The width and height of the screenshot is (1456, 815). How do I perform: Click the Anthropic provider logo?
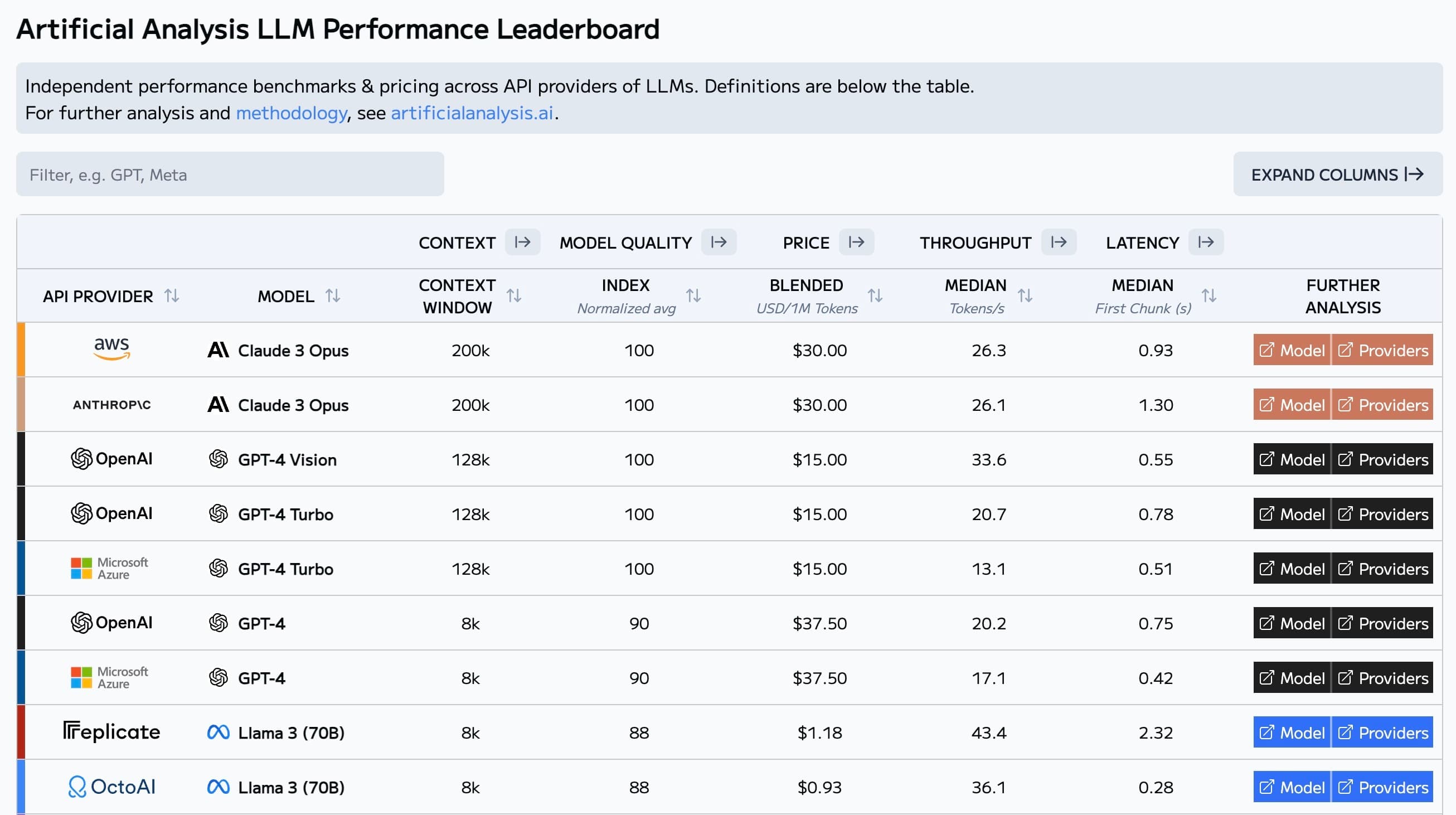[112, 405]
